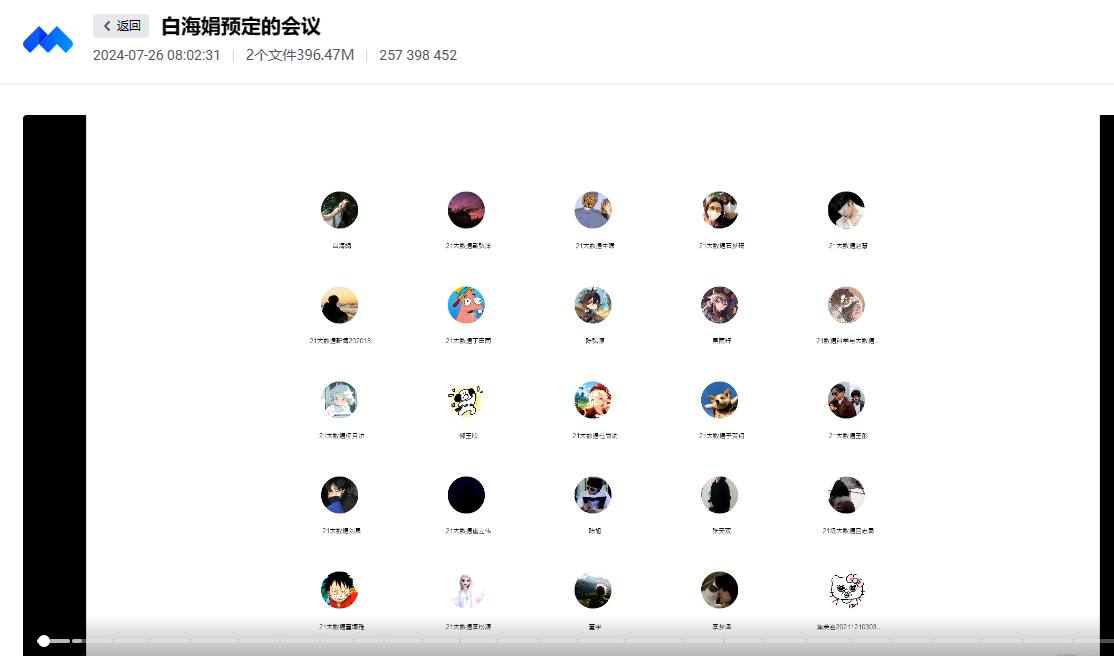Click the Elsa princess avatar
The width and height of the screenshot is (1114, 656).
[466, 590]
